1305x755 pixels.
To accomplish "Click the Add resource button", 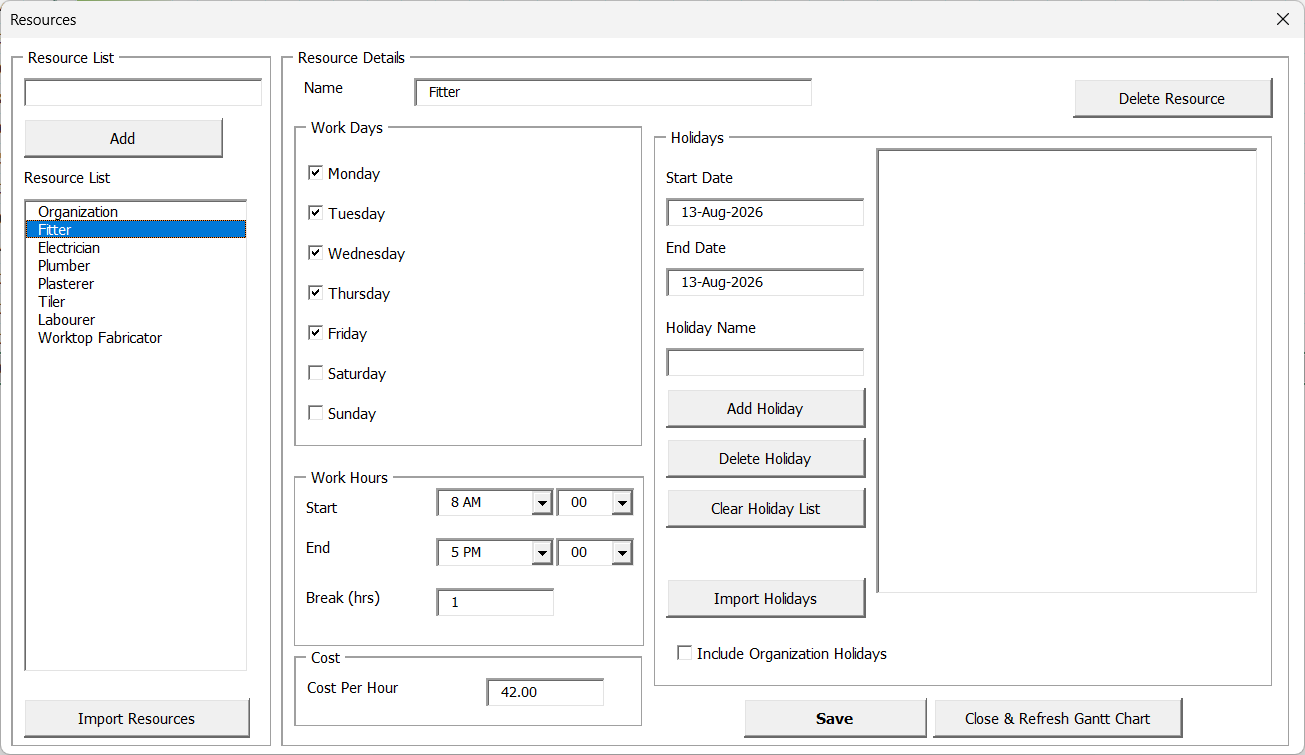I will coord(123,138).
